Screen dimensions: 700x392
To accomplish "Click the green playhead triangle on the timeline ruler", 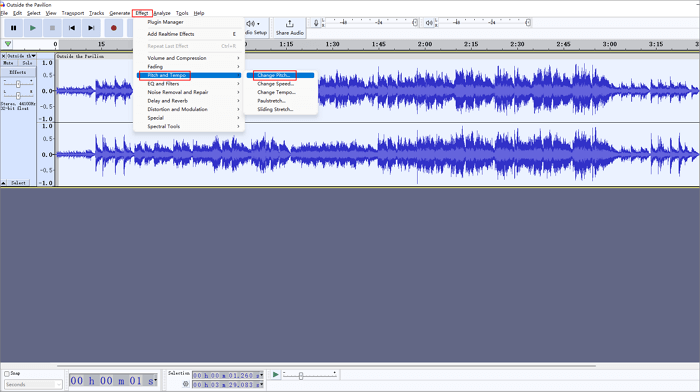I will (x=8, y=44).
